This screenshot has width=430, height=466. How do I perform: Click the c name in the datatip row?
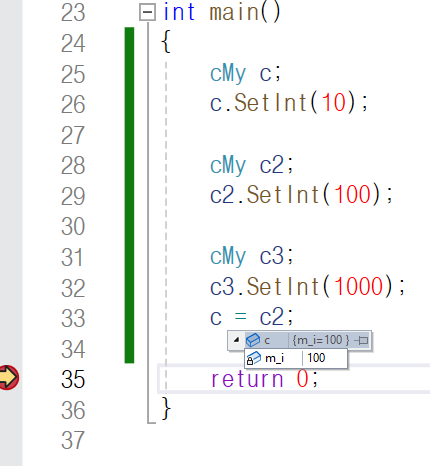point(267,341)
